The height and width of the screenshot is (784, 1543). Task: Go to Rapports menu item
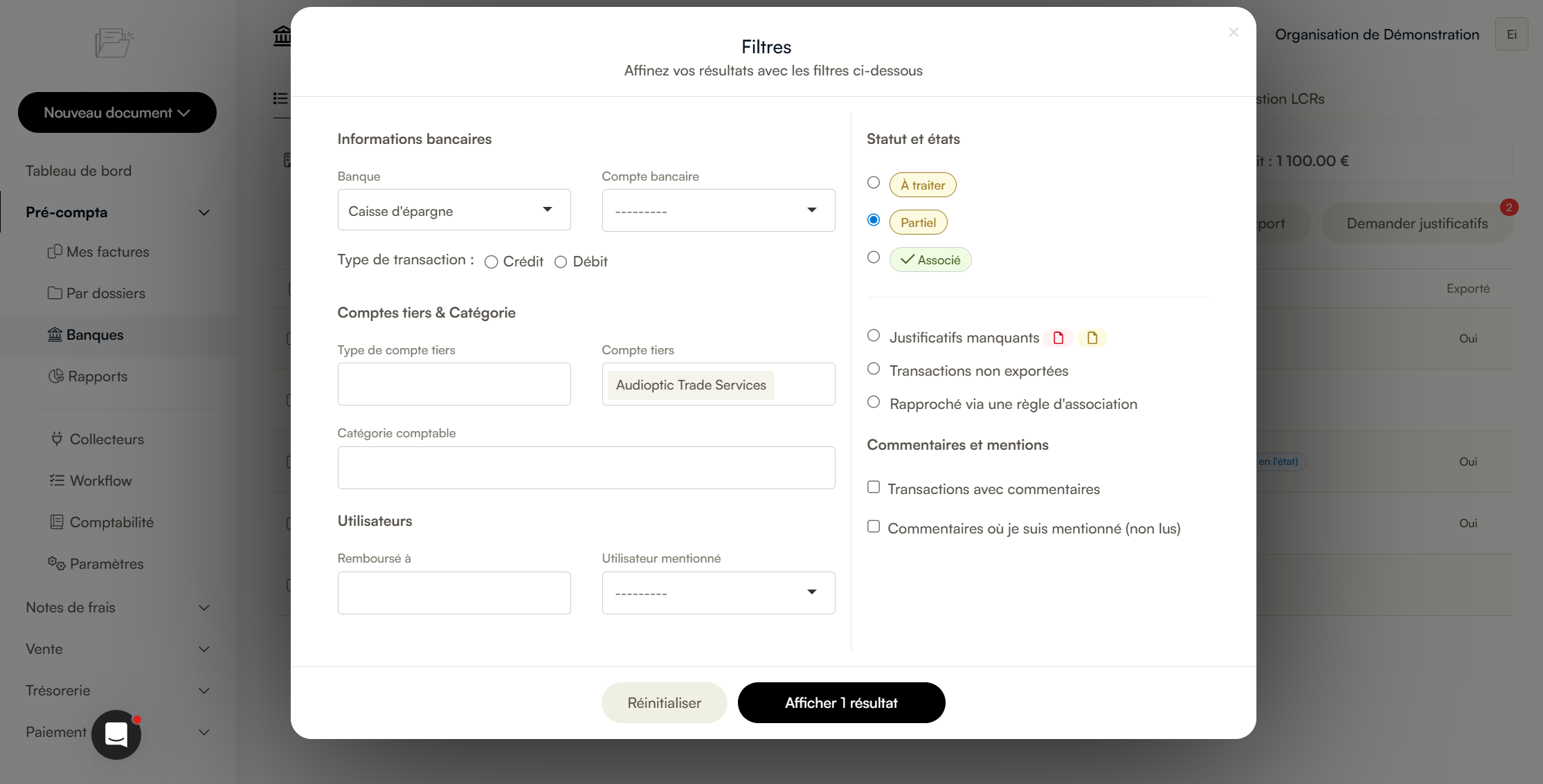[98, 376]
